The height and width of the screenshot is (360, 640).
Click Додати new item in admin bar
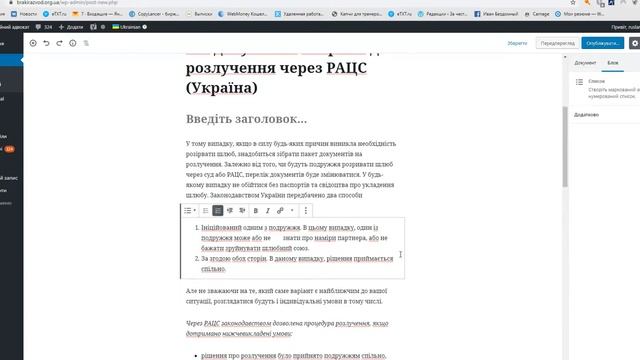click(71, 27)
